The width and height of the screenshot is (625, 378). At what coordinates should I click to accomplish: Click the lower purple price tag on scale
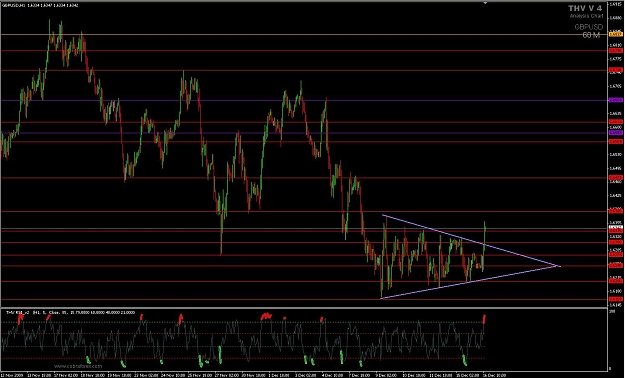coord(616,132)
